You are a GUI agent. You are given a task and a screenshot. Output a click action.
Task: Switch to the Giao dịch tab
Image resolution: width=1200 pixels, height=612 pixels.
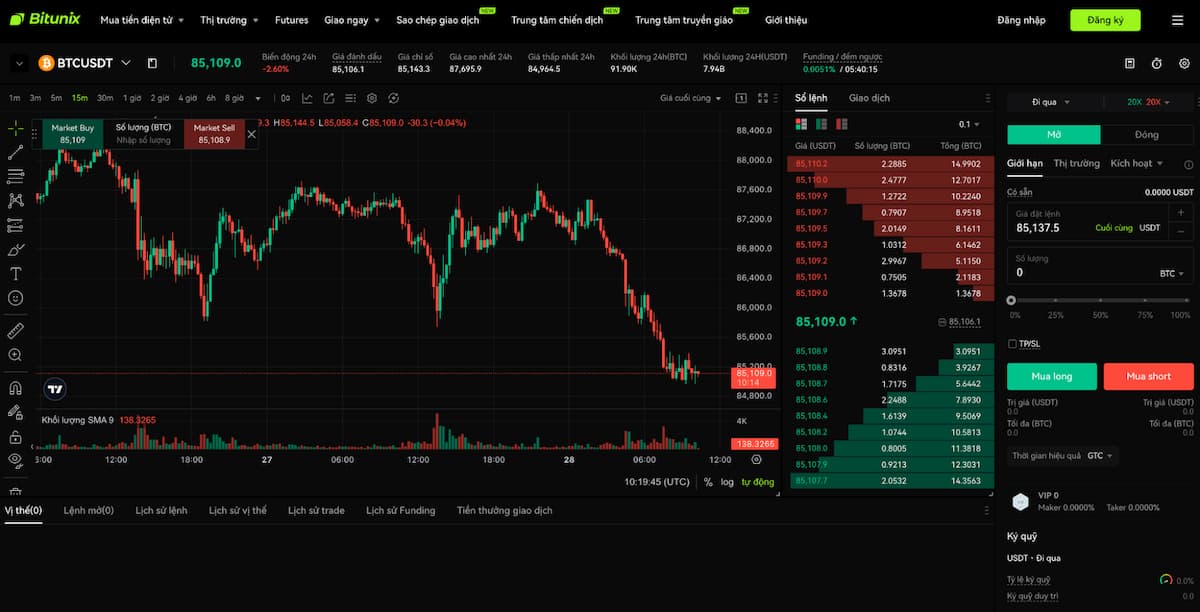tap(869, 98)
